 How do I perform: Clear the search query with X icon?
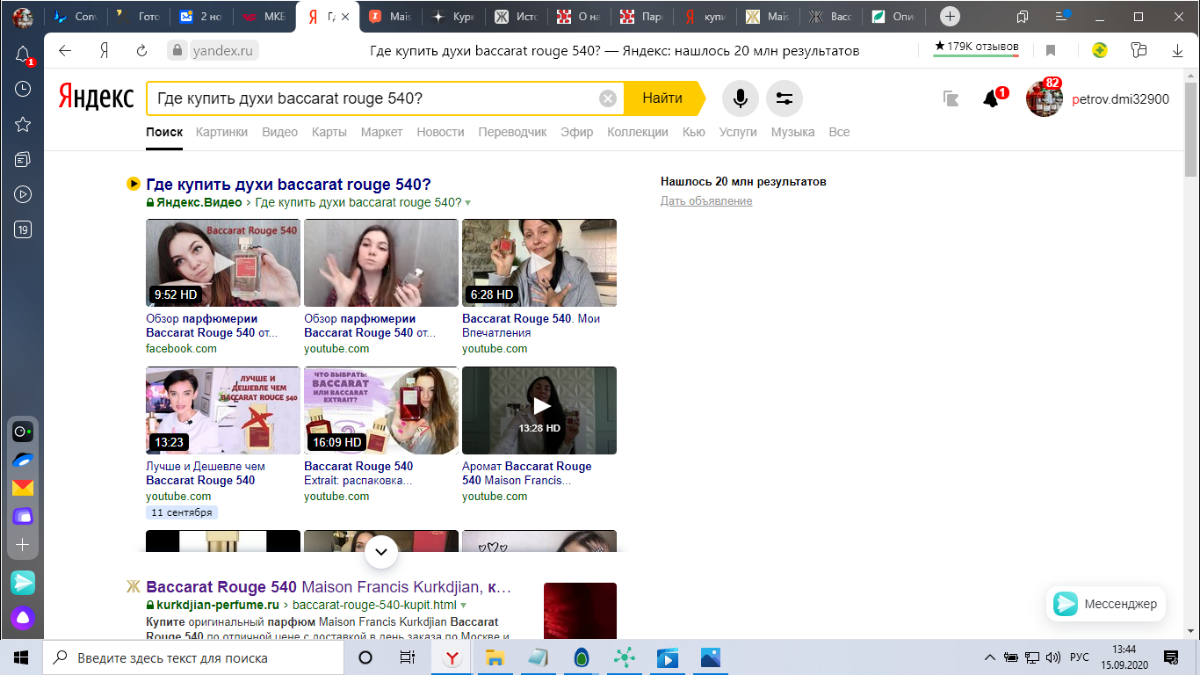coord(607,98)
